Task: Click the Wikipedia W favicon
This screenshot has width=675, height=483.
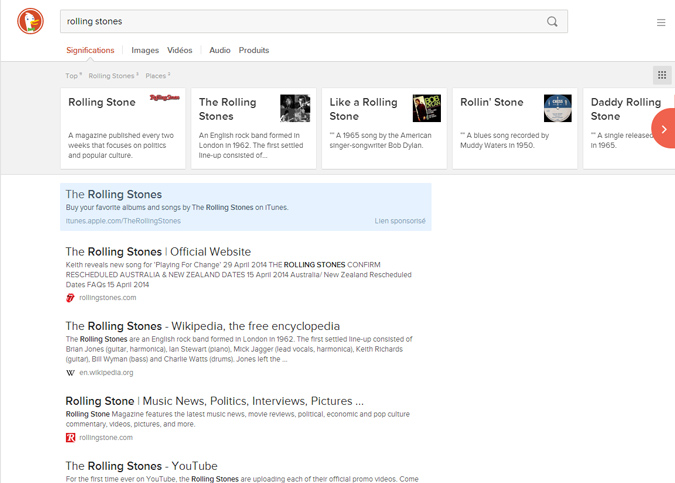Action: (x=70, y=372)
